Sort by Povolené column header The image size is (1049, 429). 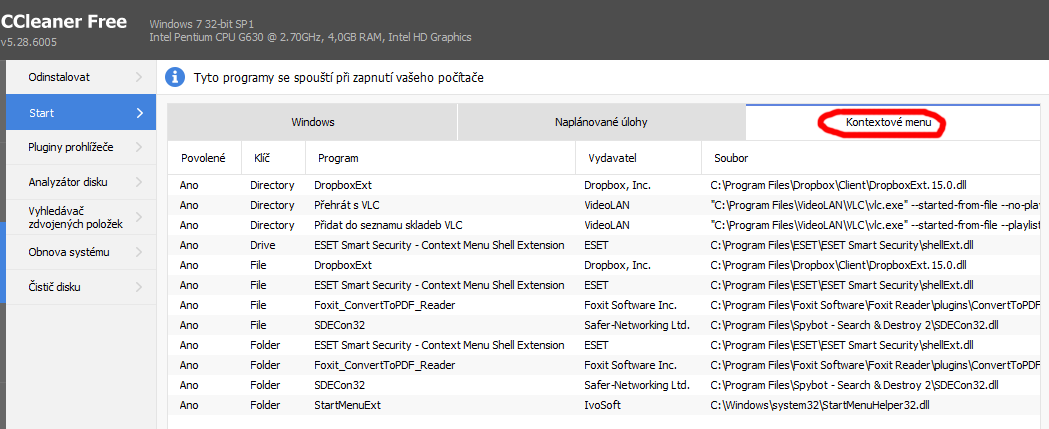(x=203, y=158)
